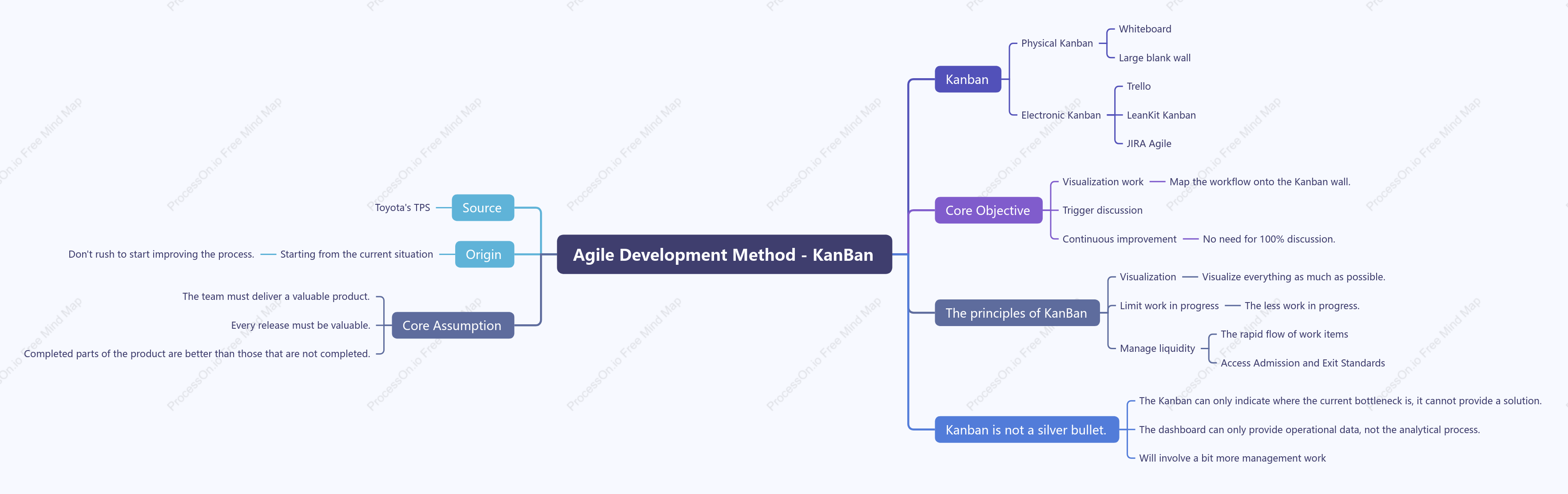Viewport: 1568px width, 494px height.
Task: Click the Large blank wall leaf
Action: coord(1154,58)
